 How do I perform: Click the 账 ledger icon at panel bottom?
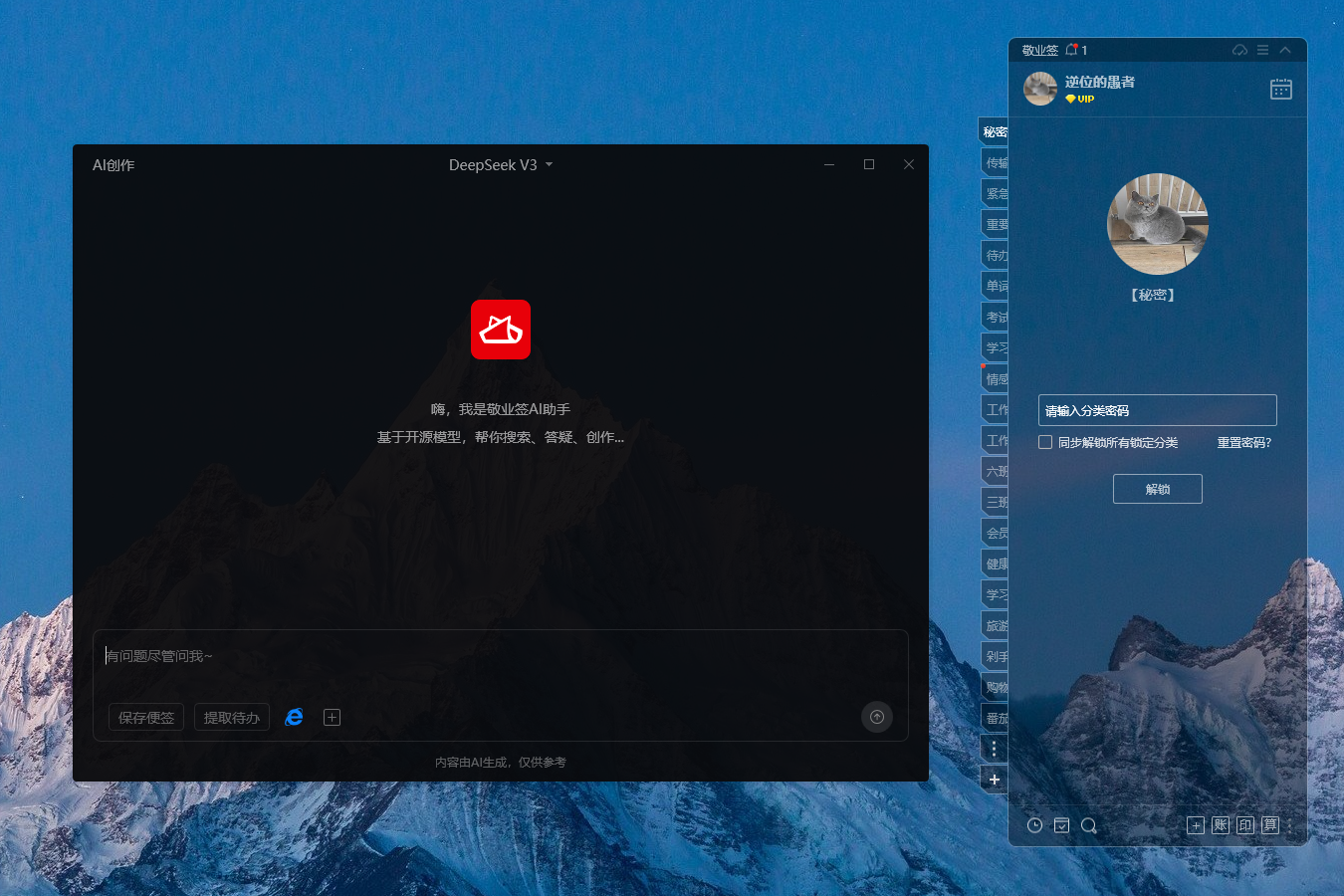point(1220,825)
